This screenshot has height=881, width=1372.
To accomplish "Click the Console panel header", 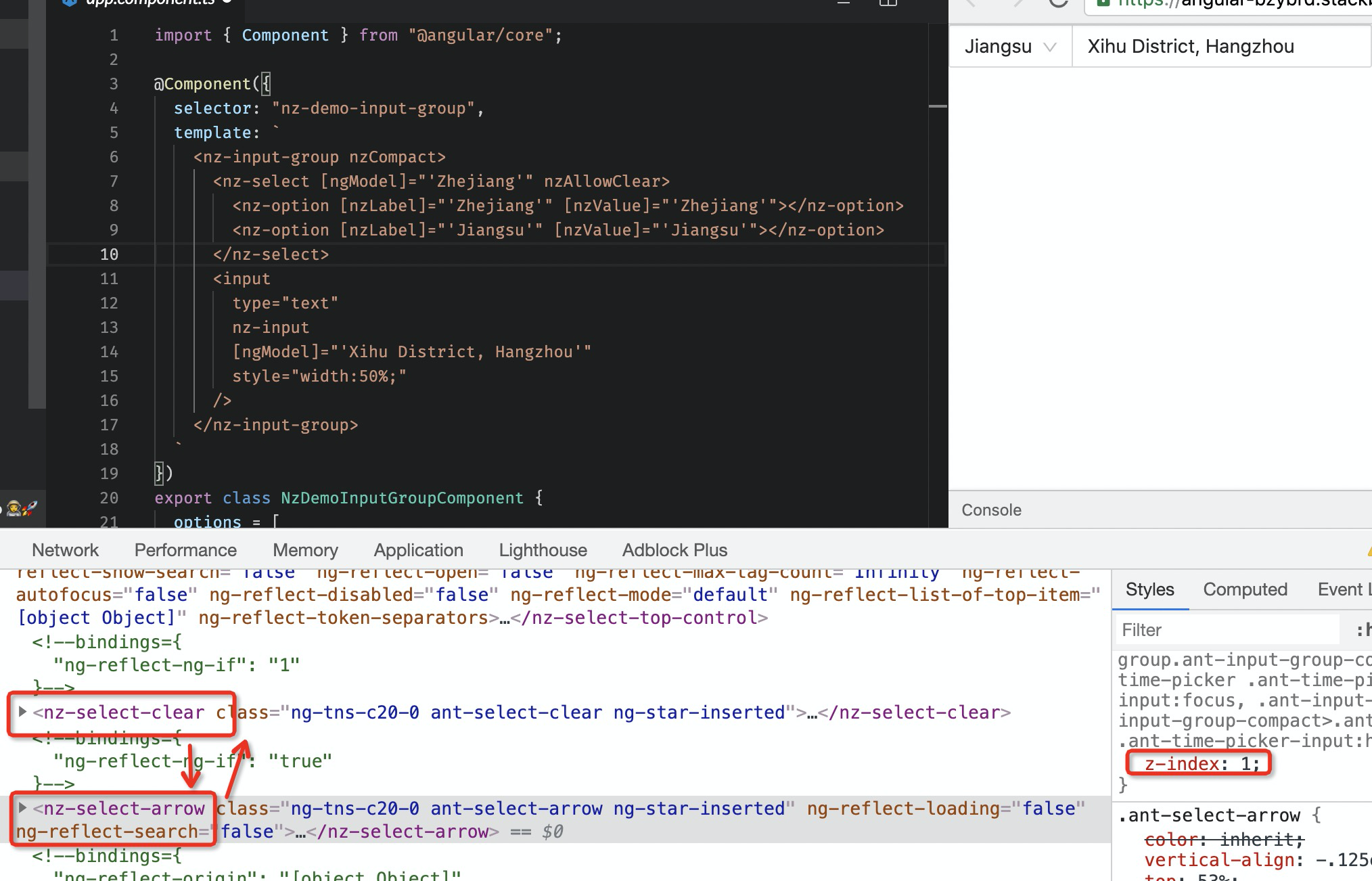I will (x=991, y=510).
